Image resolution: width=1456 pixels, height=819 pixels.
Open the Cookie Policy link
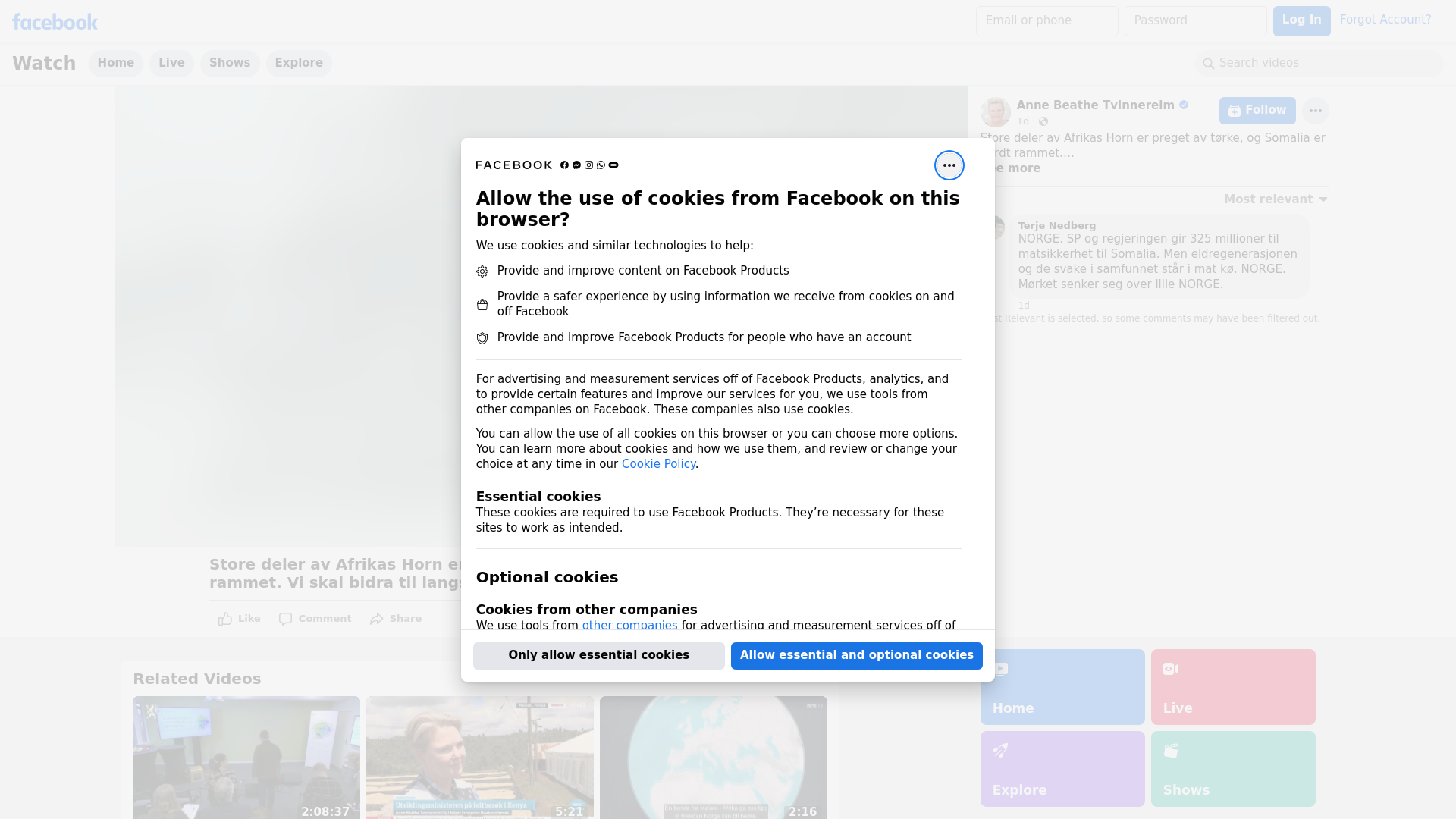658,464
